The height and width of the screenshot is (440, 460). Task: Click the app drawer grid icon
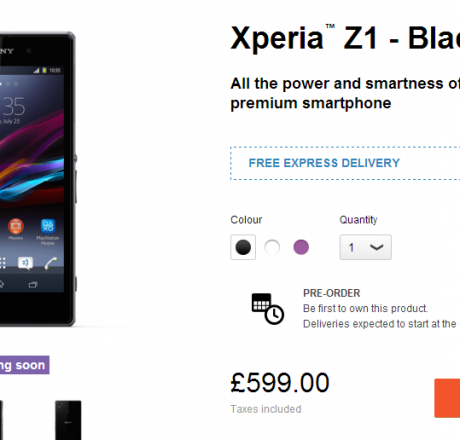pos(3,263)
